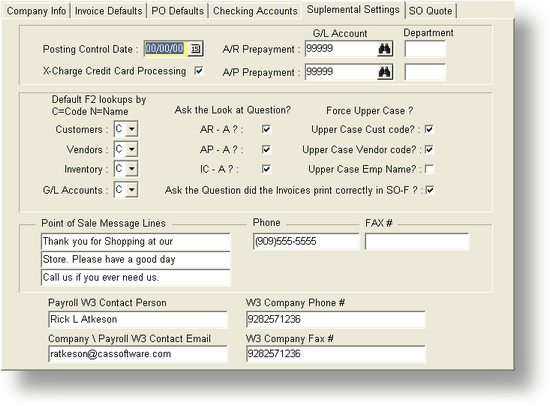Open calendar picker for Posting Control Date
The width and height of the screenshot is (550, 406).
pyautogui.click(x=195, y=48)
